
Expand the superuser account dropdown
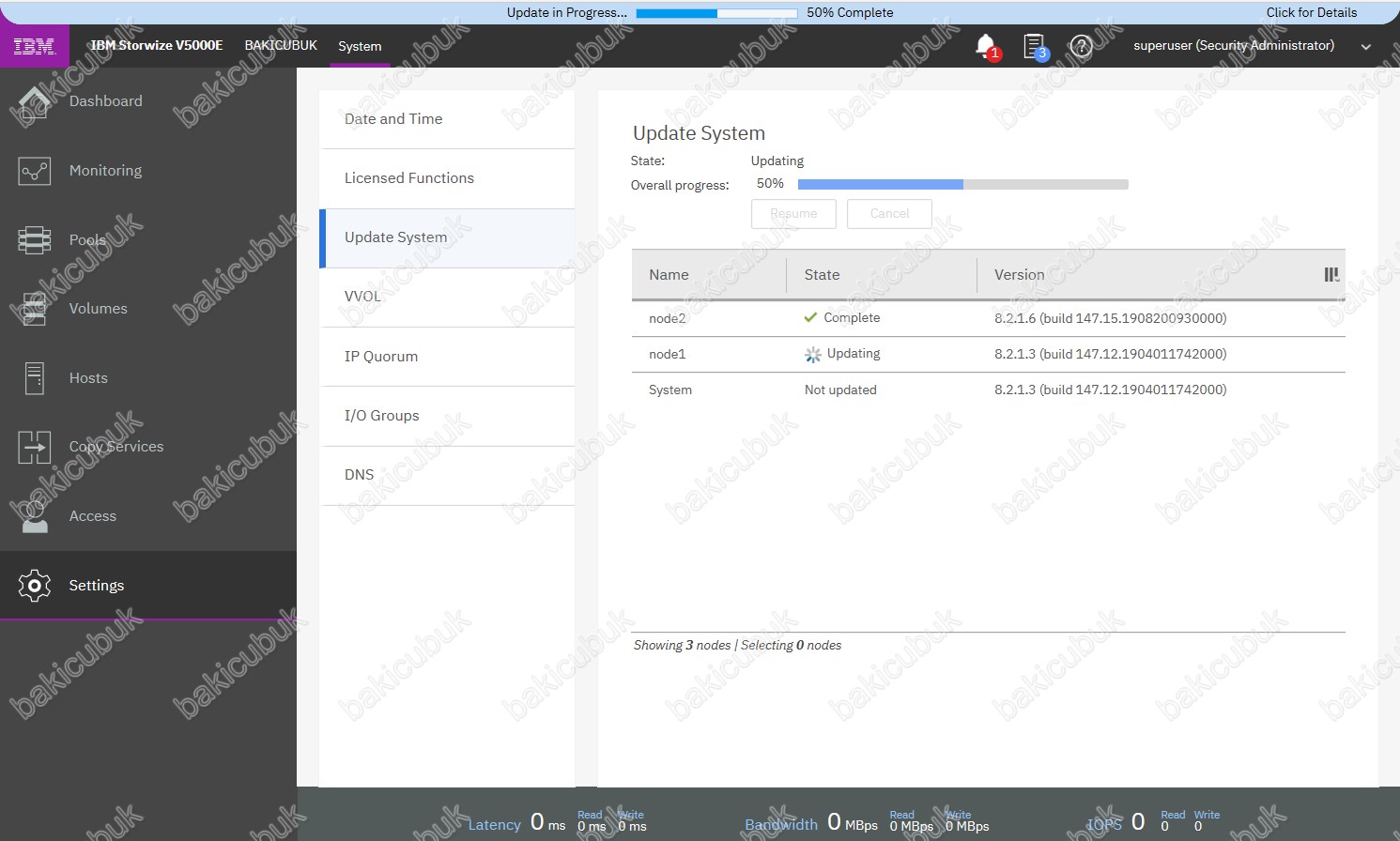(1365, 47)
